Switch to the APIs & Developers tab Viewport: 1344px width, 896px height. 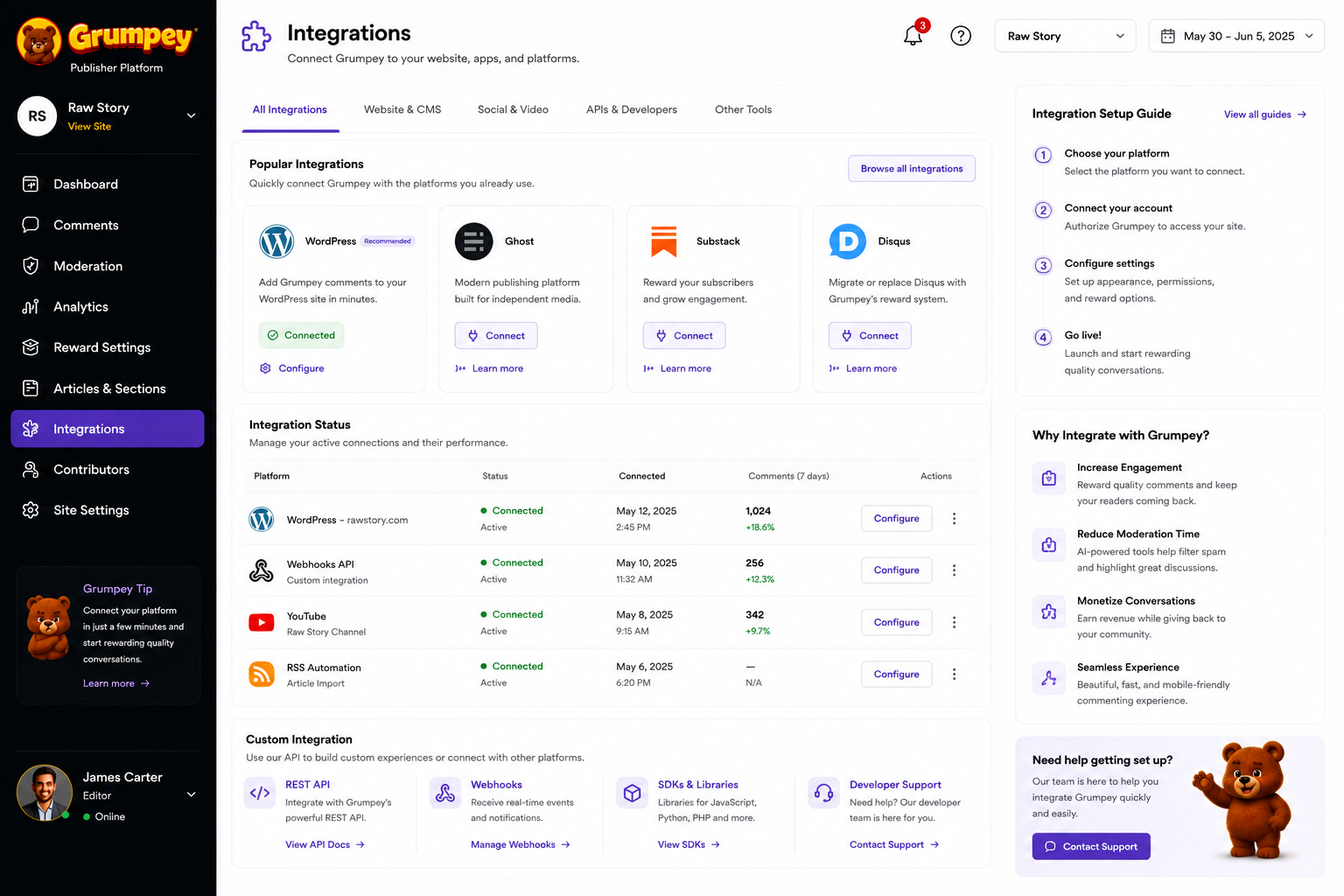point(632,109)
